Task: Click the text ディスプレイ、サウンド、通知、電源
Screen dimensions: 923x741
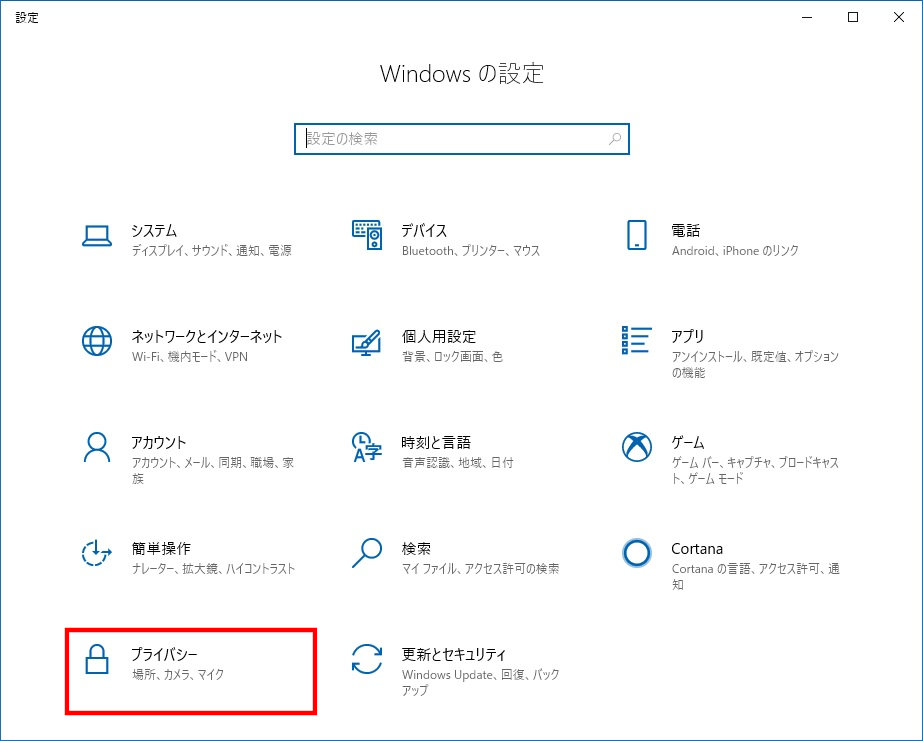Action: (x=211, y=251)
